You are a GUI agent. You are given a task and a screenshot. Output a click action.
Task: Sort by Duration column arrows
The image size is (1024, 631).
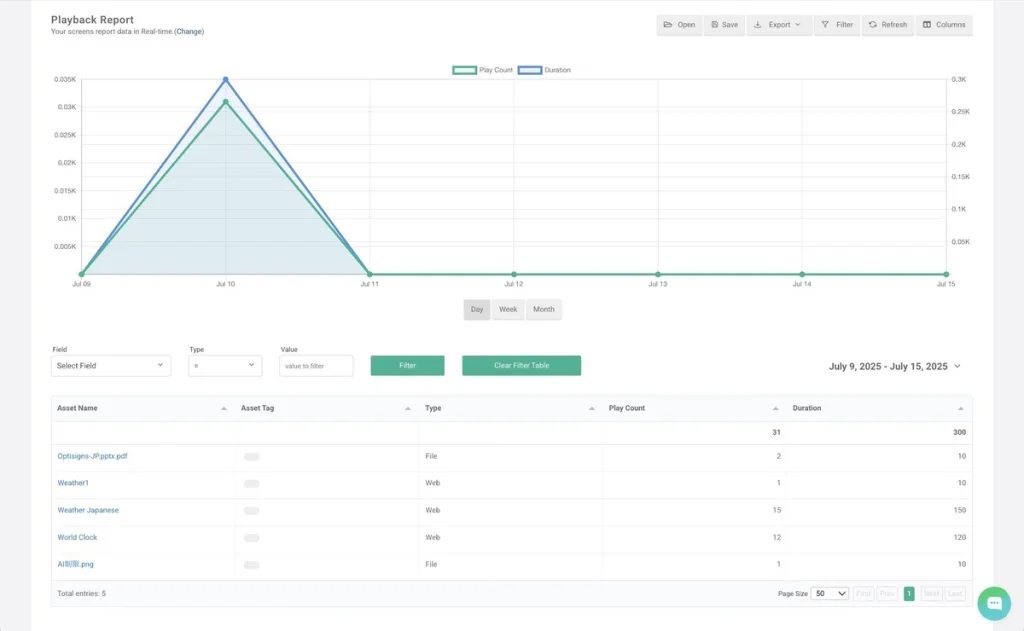click(x=960, y=409)
